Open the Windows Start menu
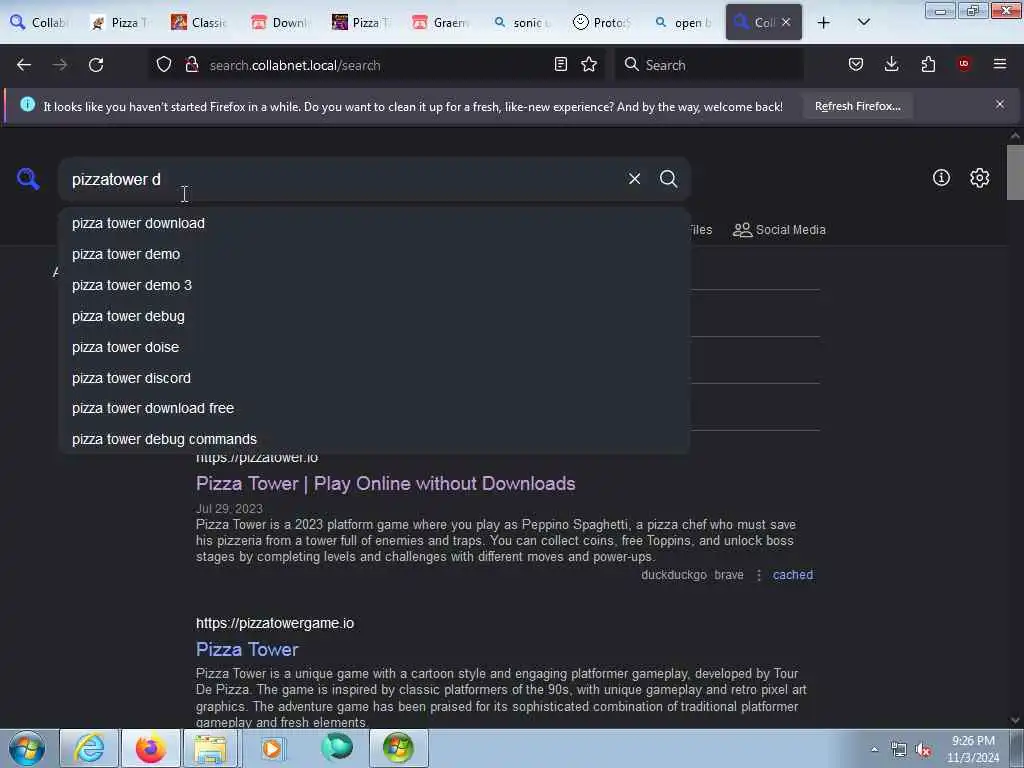The width and height of the screenshot is (1024, 768). (27, 748)
